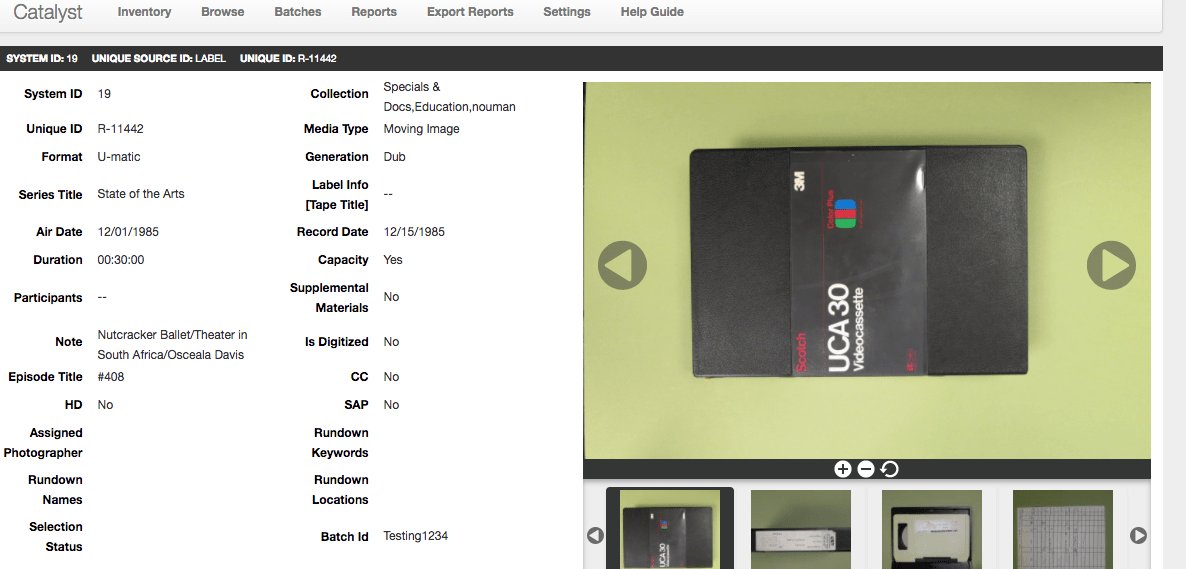Open the Settings menu
The width and height of the screenshot is (1186, 569).
[x=567, y=12]
